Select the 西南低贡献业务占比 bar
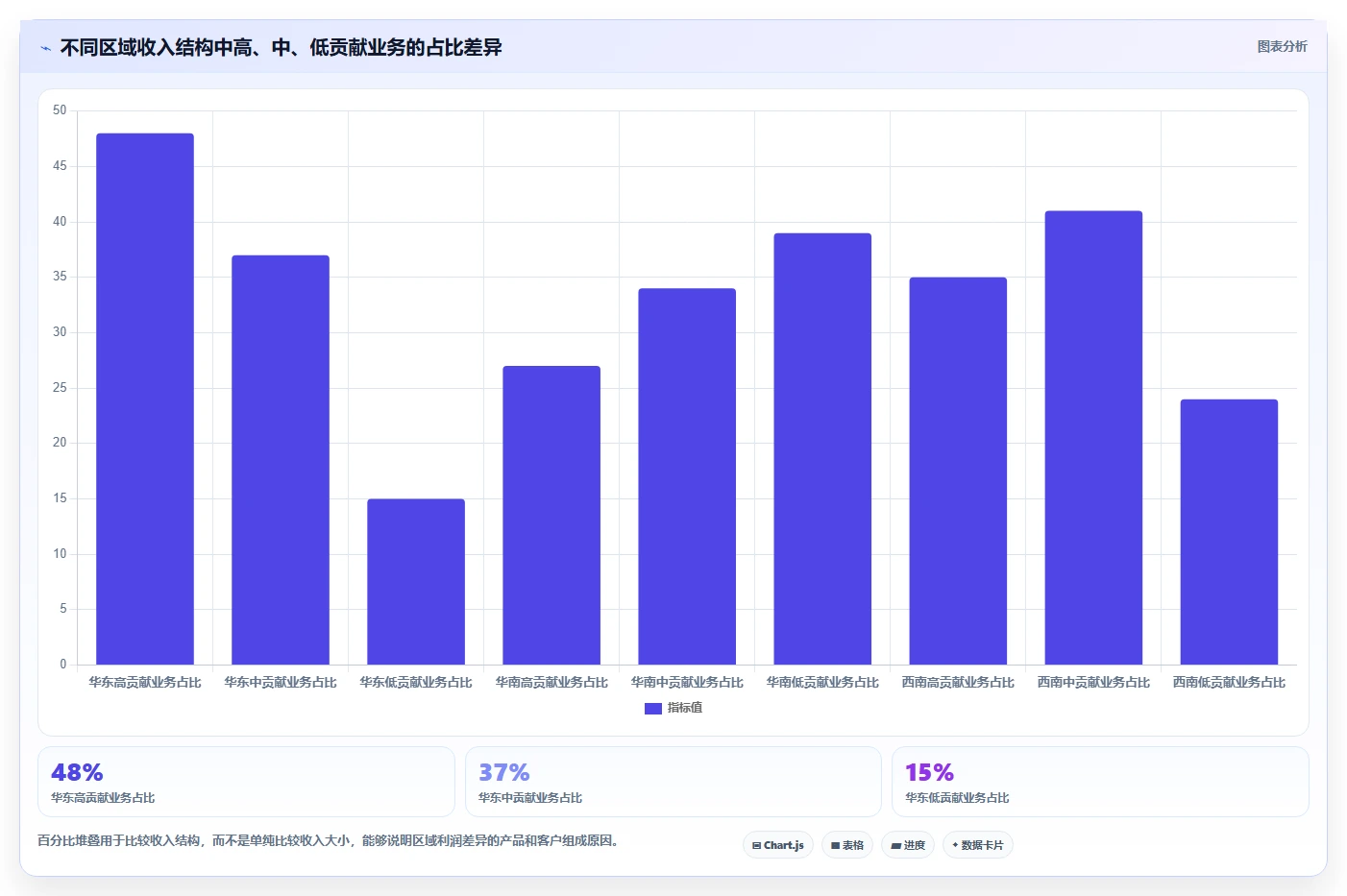The image size is (1347, 896). 1229,532
